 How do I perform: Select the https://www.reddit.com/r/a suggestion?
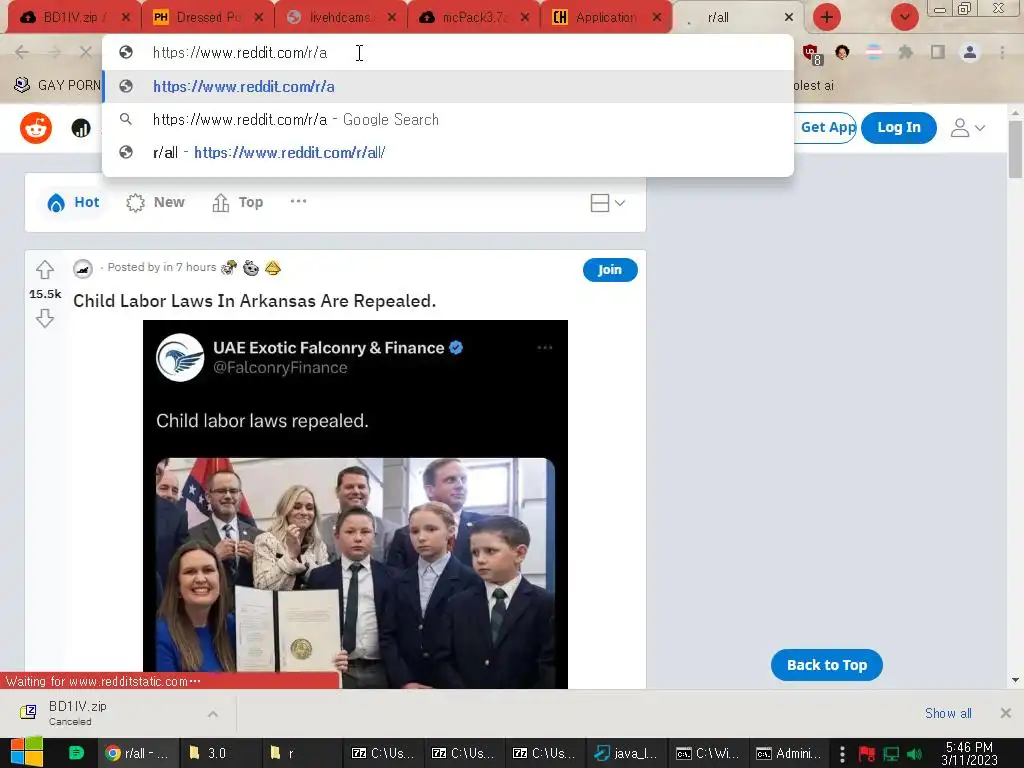click(448, 86)
